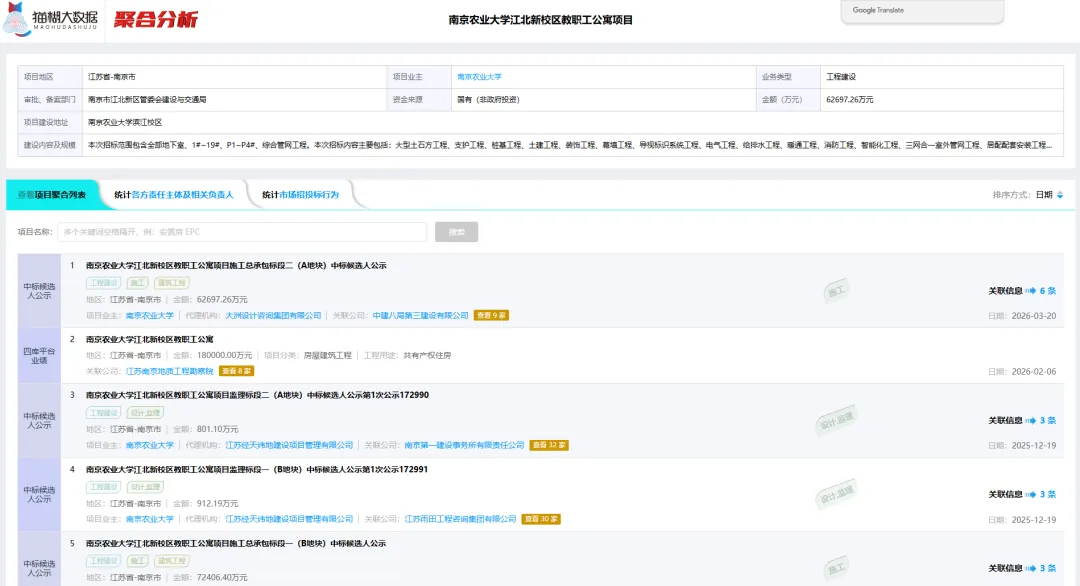
Task: Open 南京农业大学 owner link in result 1
Action: coord(149,315)
